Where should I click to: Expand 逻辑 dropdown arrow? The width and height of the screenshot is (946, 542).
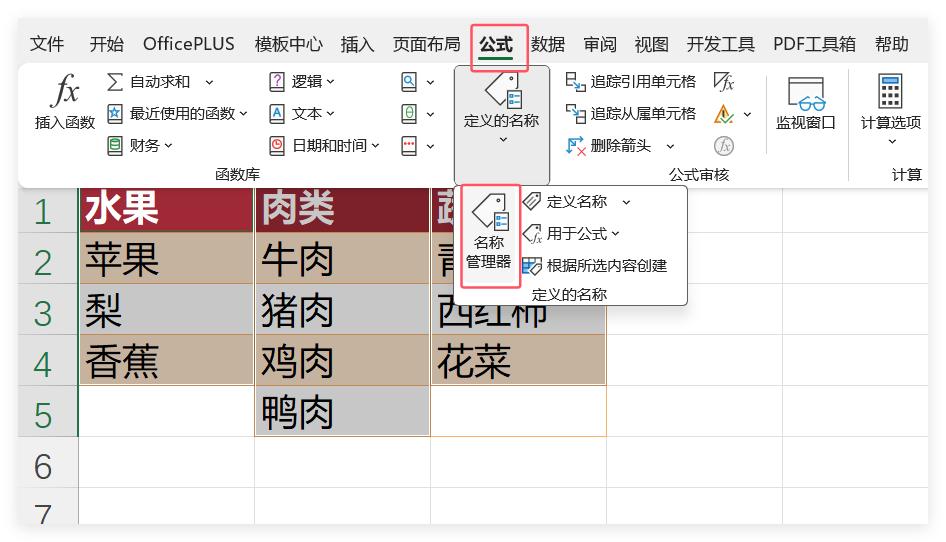(331, 81)
